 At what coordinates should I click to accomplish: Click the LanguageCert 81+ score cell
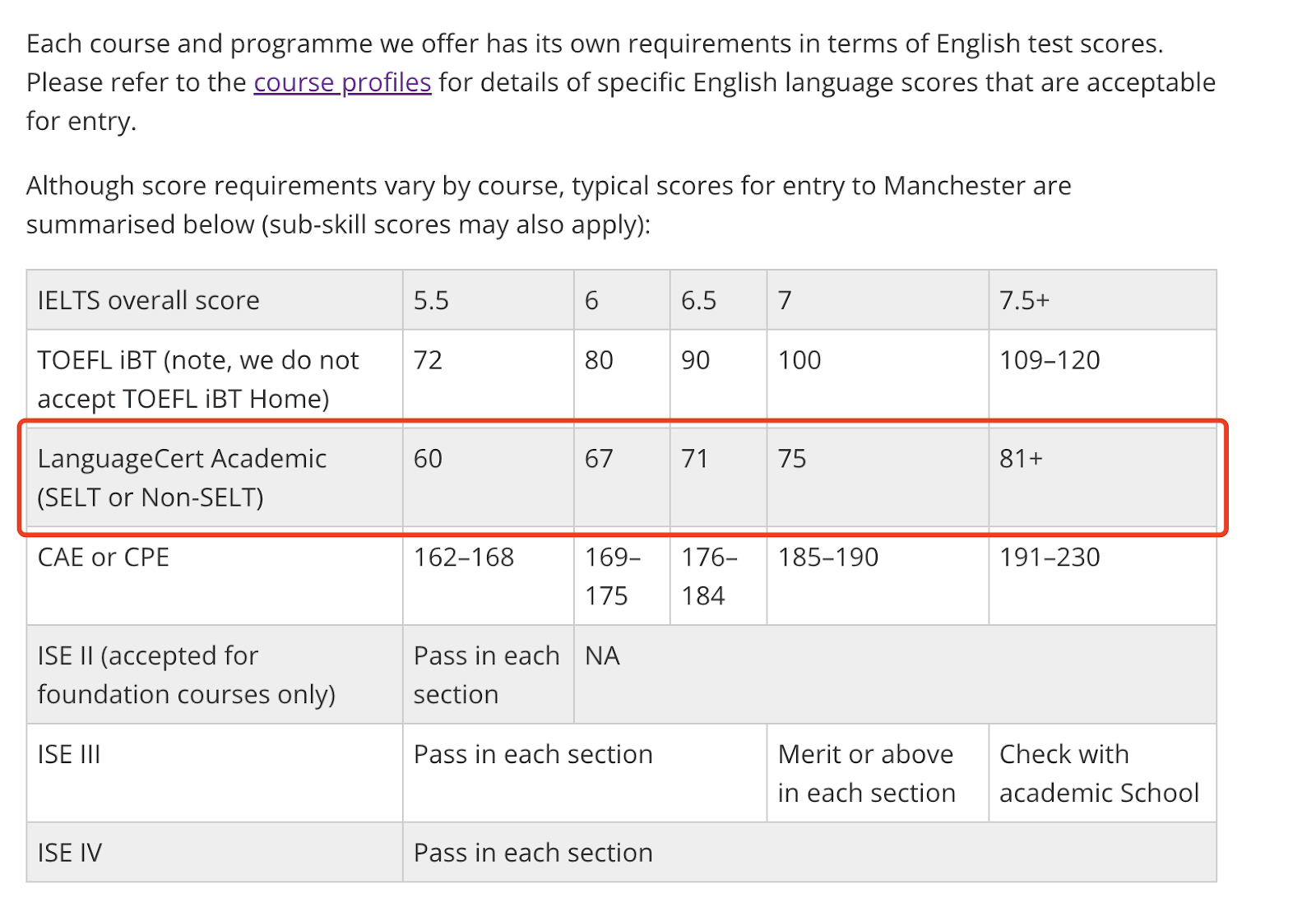coord(1102,478)
